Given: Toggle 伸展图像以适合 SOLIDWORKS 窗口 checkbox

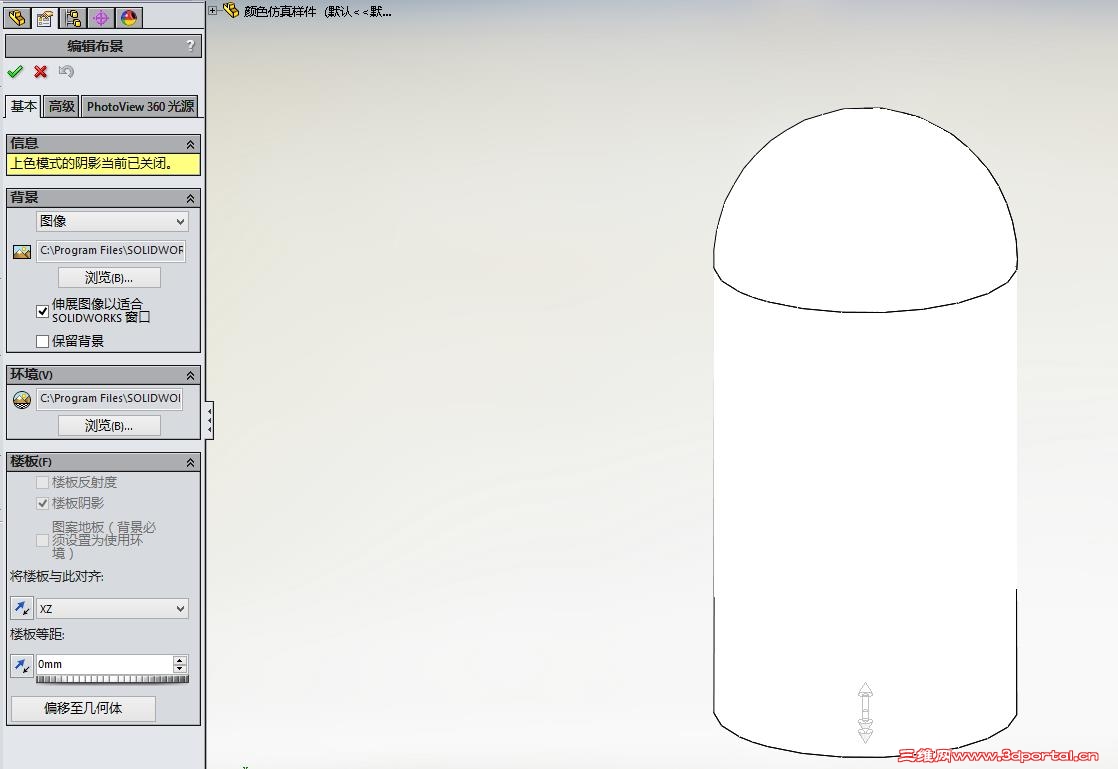Looking at the screenshot, I should (42, 311).
